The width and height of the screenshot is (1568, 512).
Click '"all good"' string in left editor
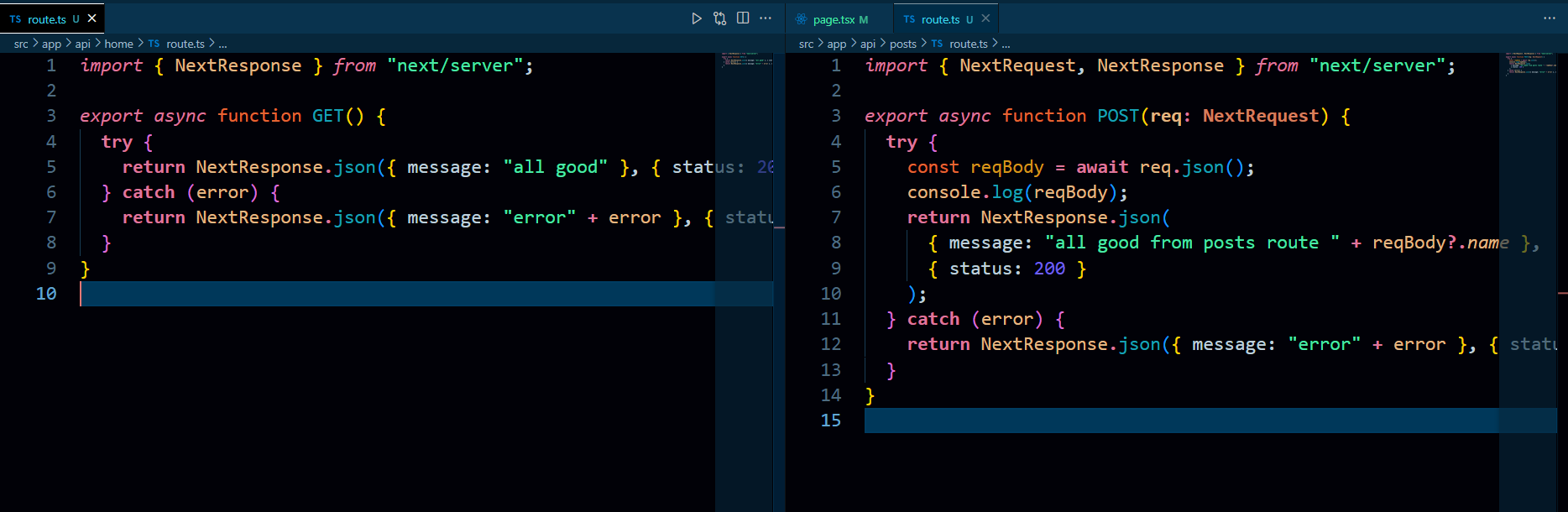(x=555, y=167)
